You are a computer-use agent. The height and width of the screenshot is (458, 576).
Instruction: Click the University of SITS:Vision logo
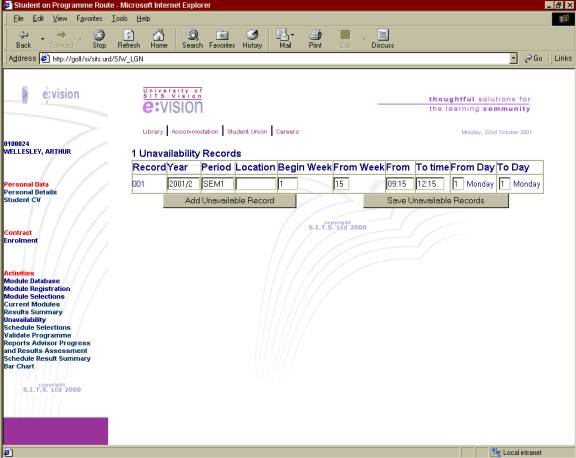[173, 101]
